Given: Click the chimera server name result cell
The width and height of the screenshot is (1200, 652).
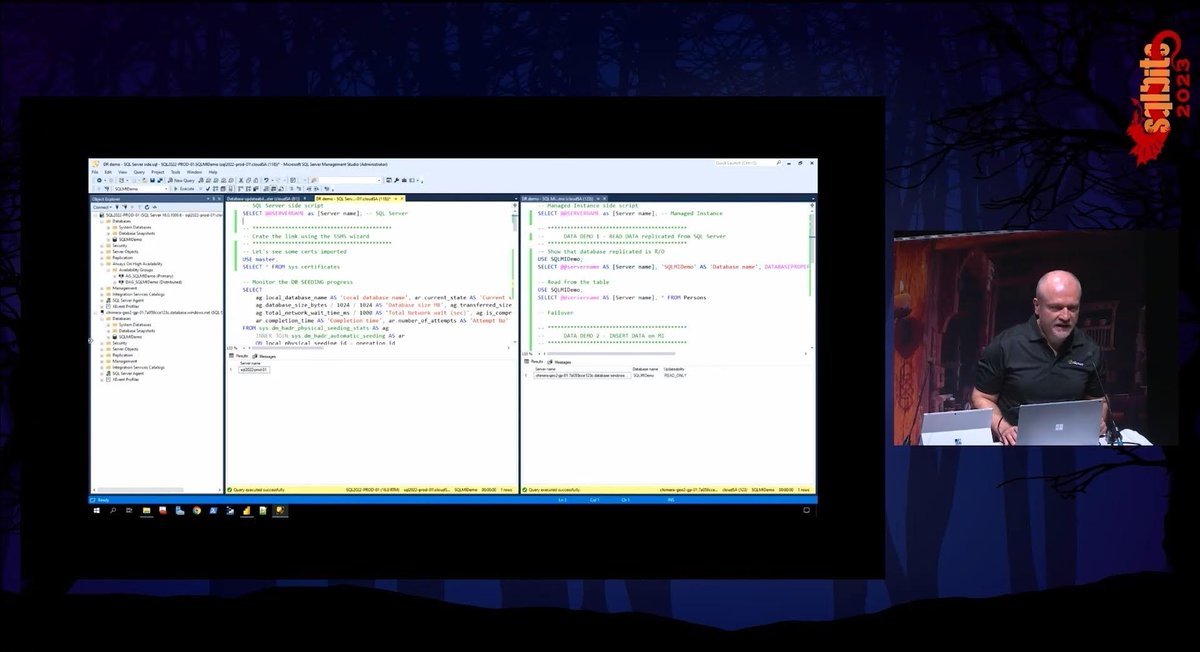Looking at the screenshot, I should pos(582,376).
